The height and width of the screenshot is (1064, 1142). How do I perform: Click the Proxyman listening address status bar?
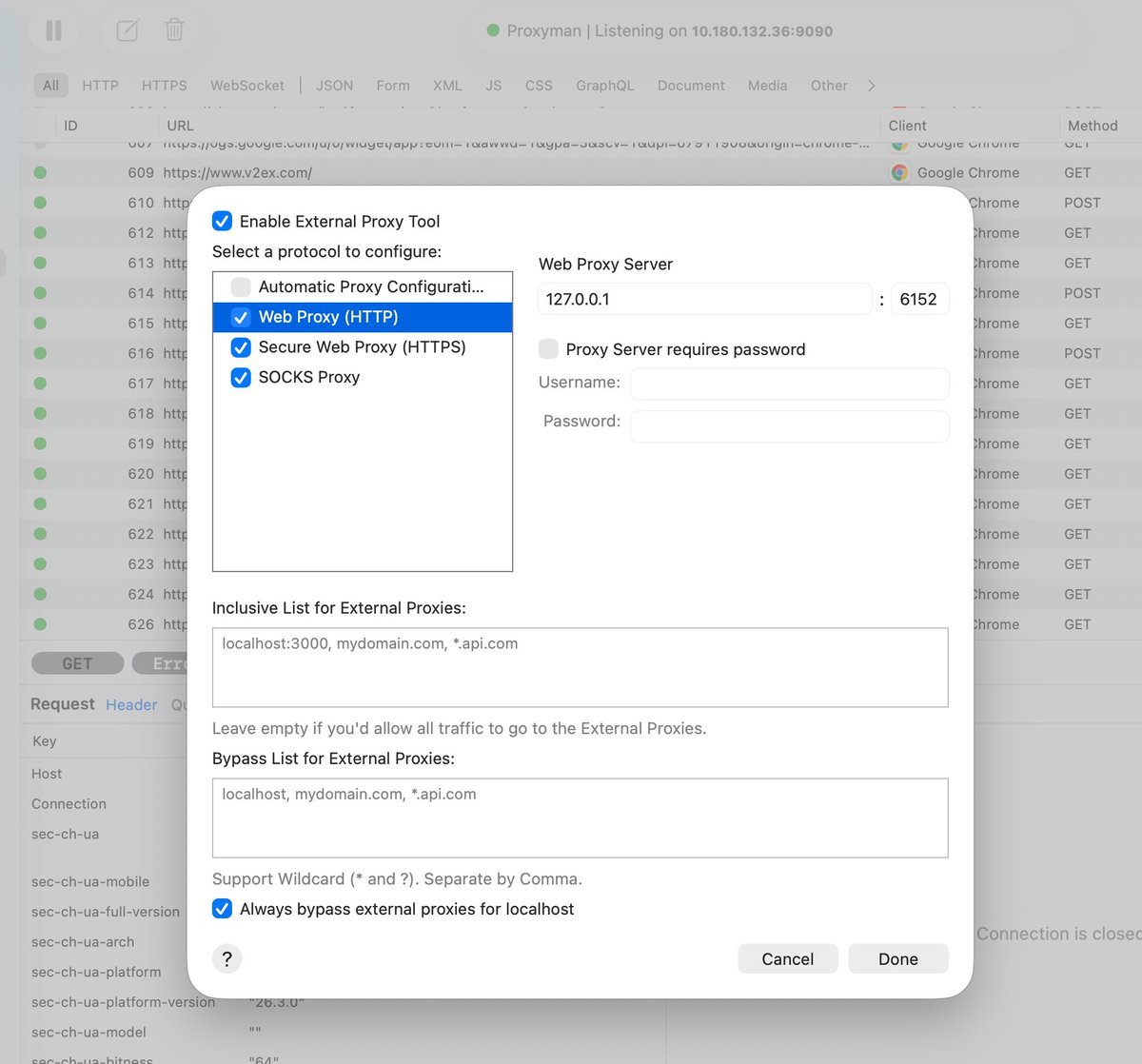[x=775, y=30]
